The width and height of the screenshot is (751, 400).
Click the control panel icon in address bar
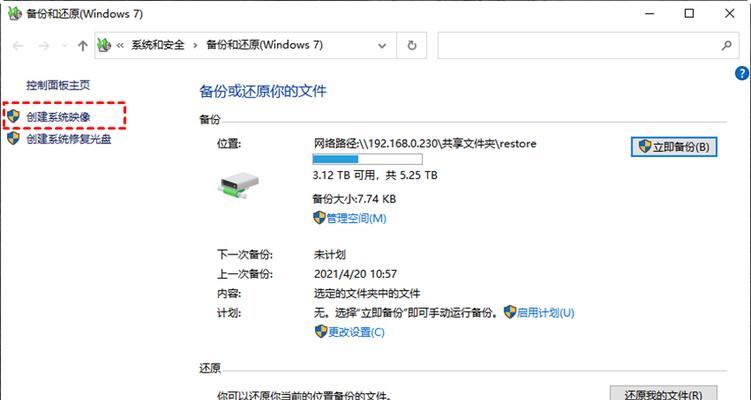[104, 45]
